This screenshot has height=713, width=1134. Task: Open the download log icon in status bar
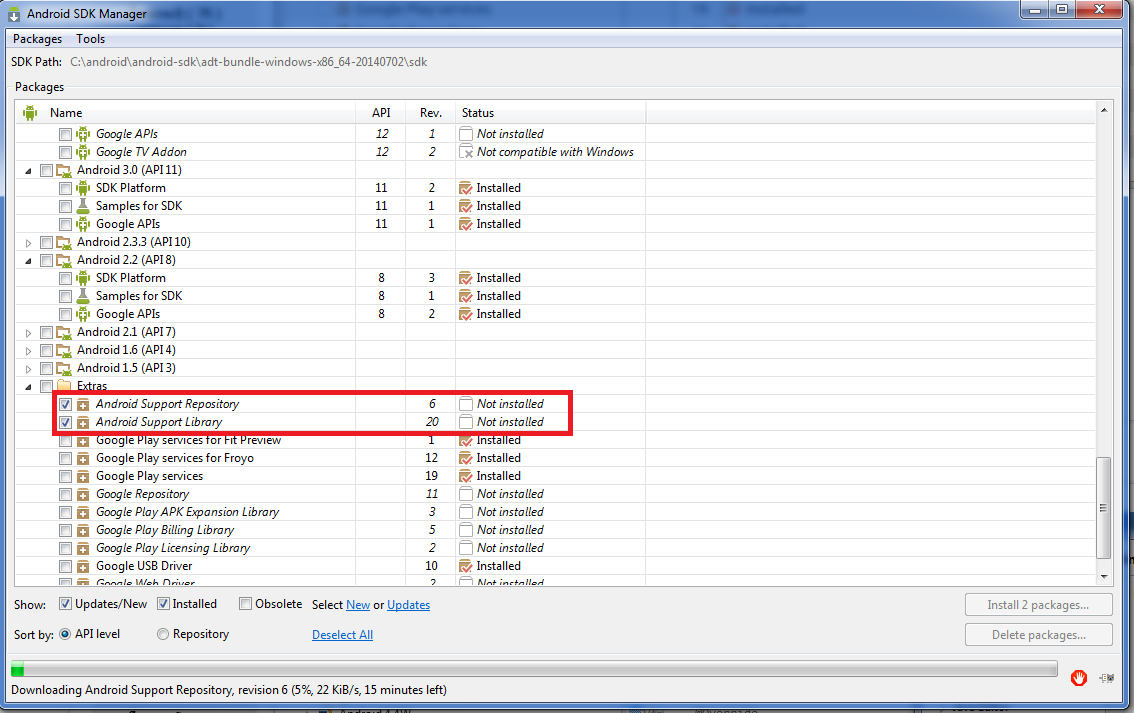(1107, 678)
